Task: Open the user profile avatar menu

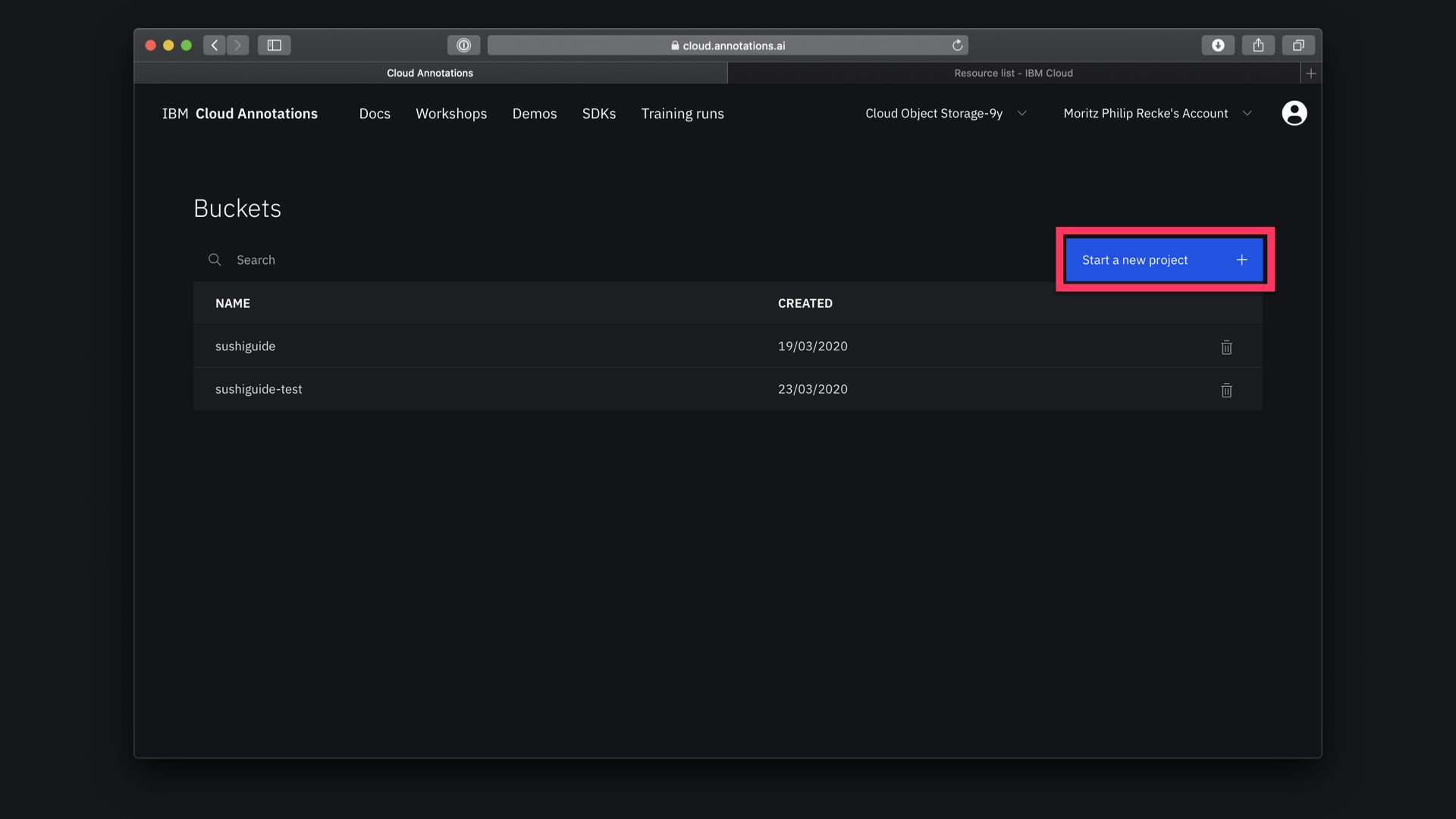Action: (x=1294, y=113)
